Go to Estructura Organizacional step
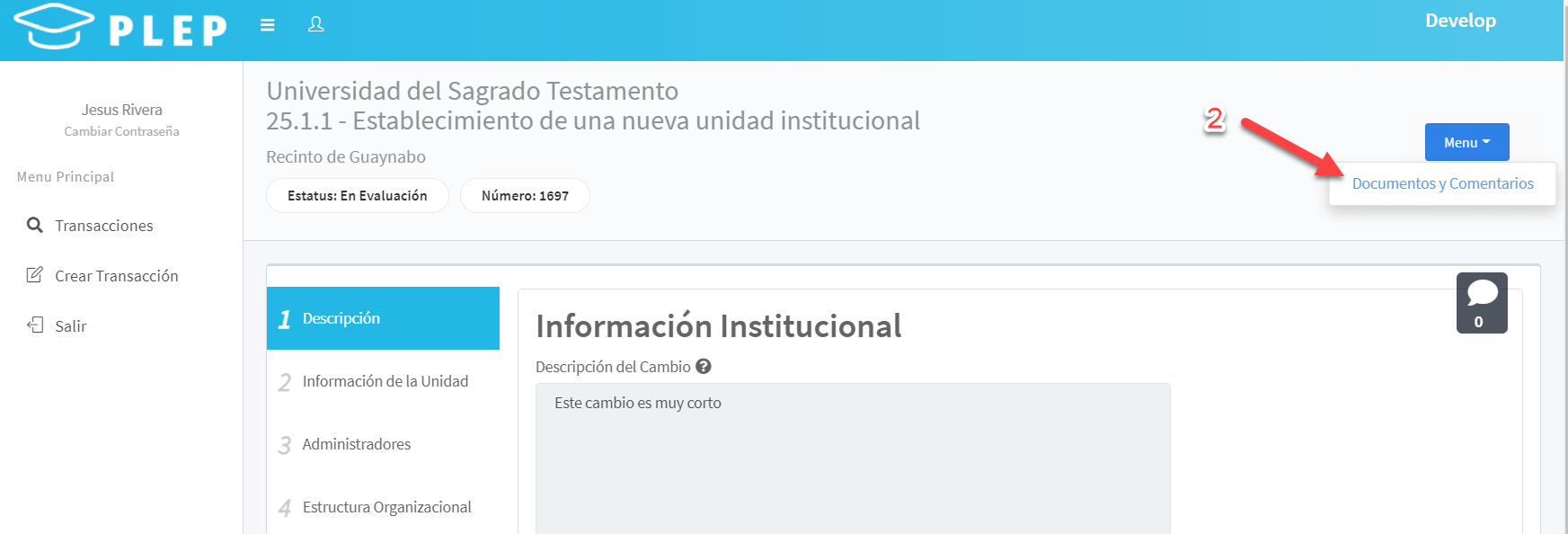Image resolution: width=1568 pixels, height=534 pixels. click(383, 507)
